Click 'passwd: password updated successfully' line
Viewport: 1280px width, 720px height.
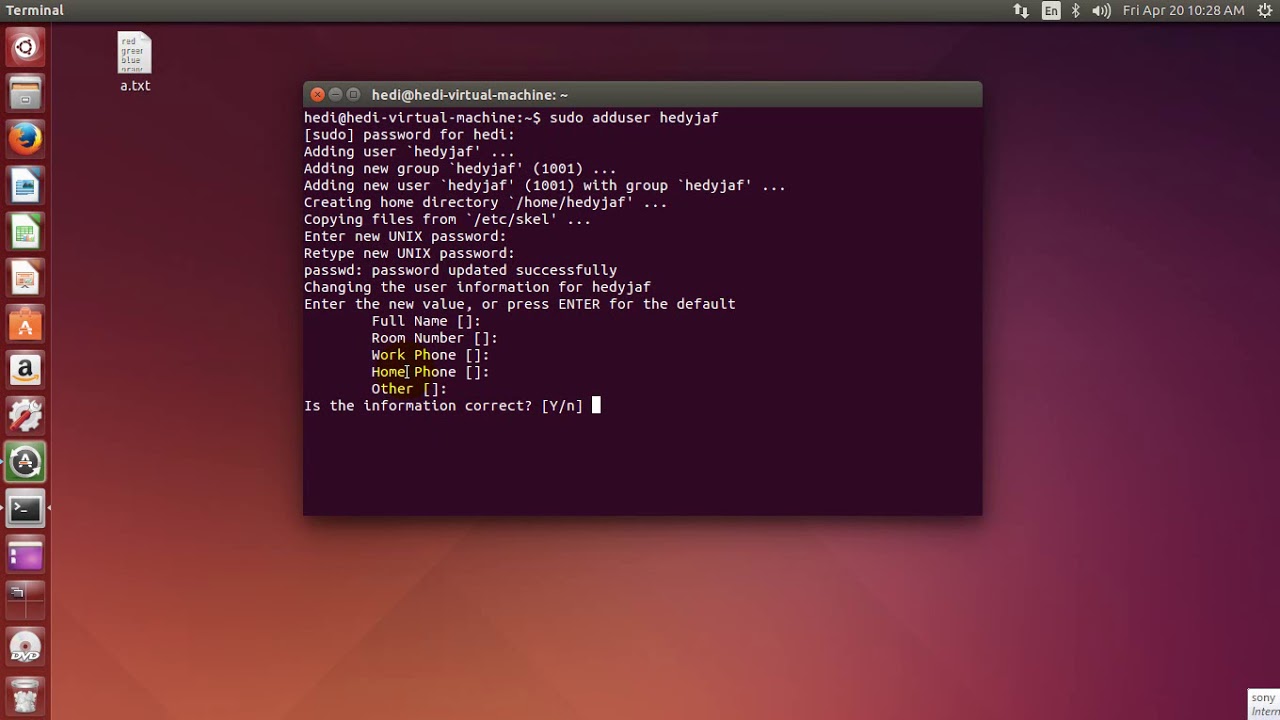(460, 270)
